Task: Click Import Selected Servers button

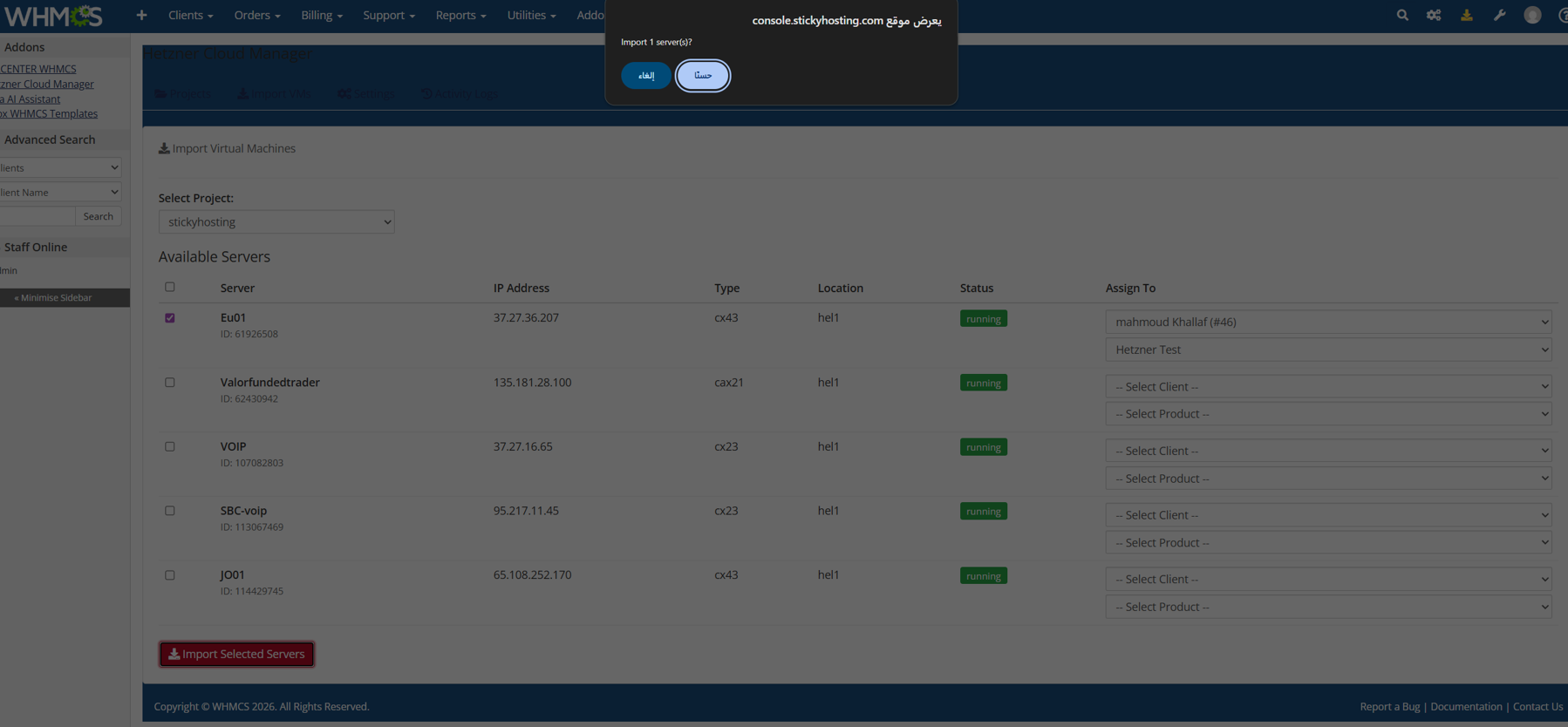Action: coord(236,654)
